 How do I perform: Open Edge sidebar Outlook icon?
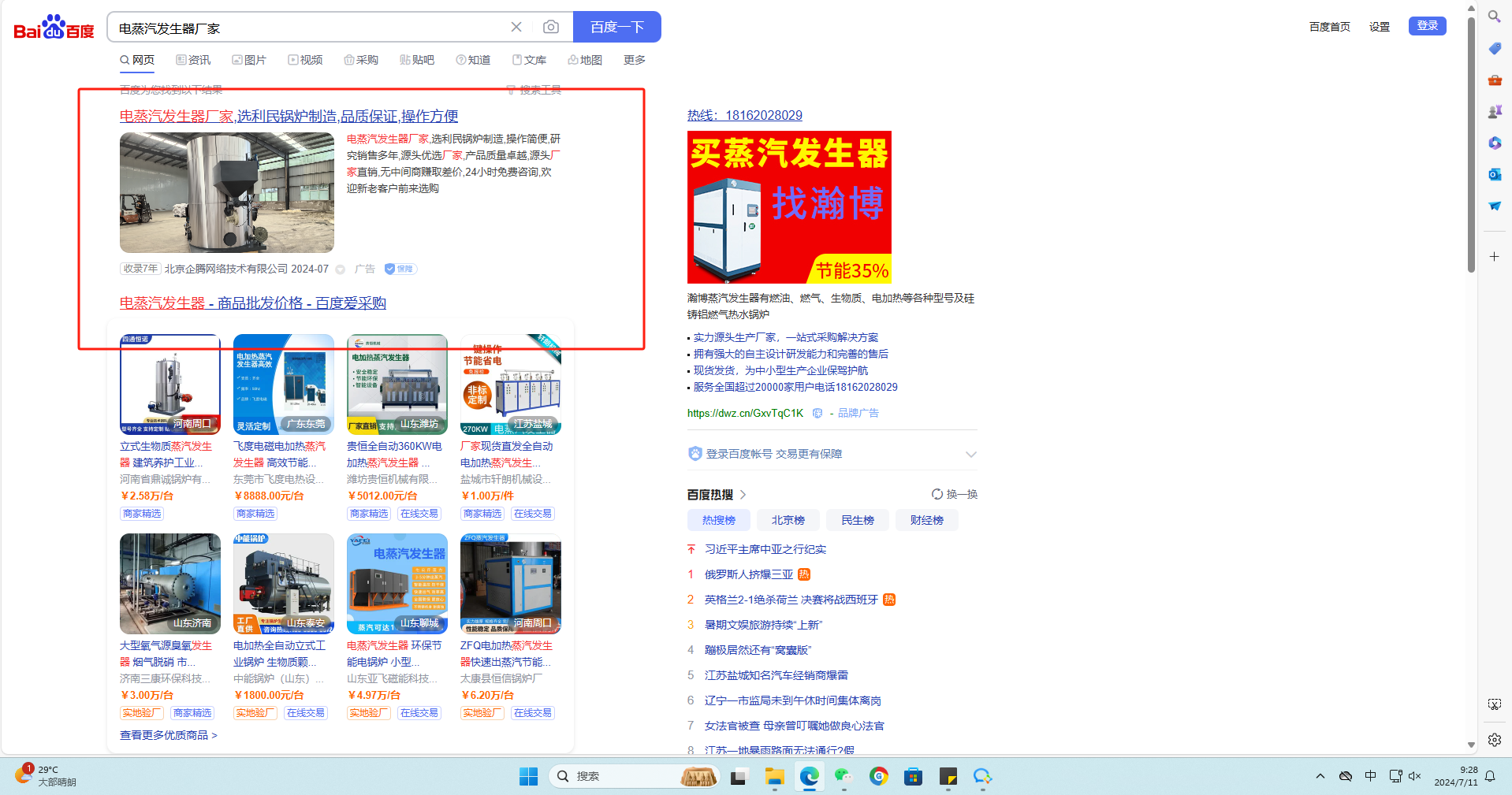1495,175
